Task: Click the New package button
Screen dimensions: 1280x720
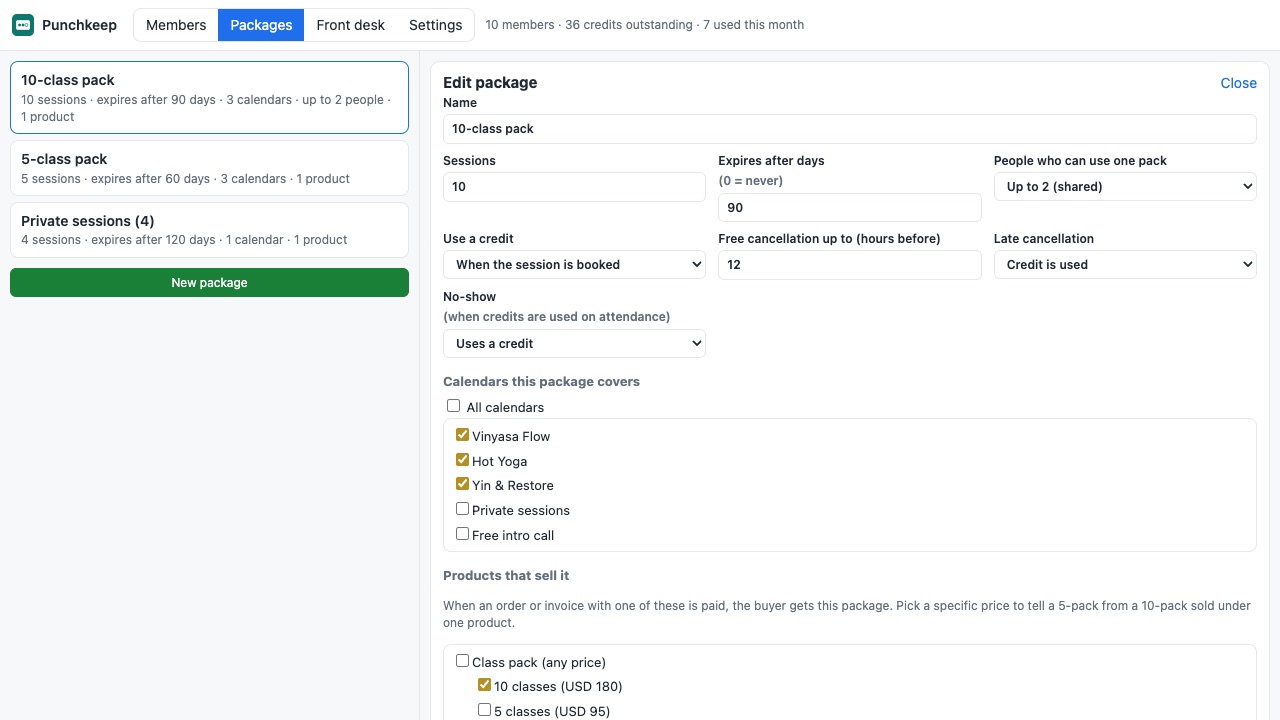Action: point(209,282)
